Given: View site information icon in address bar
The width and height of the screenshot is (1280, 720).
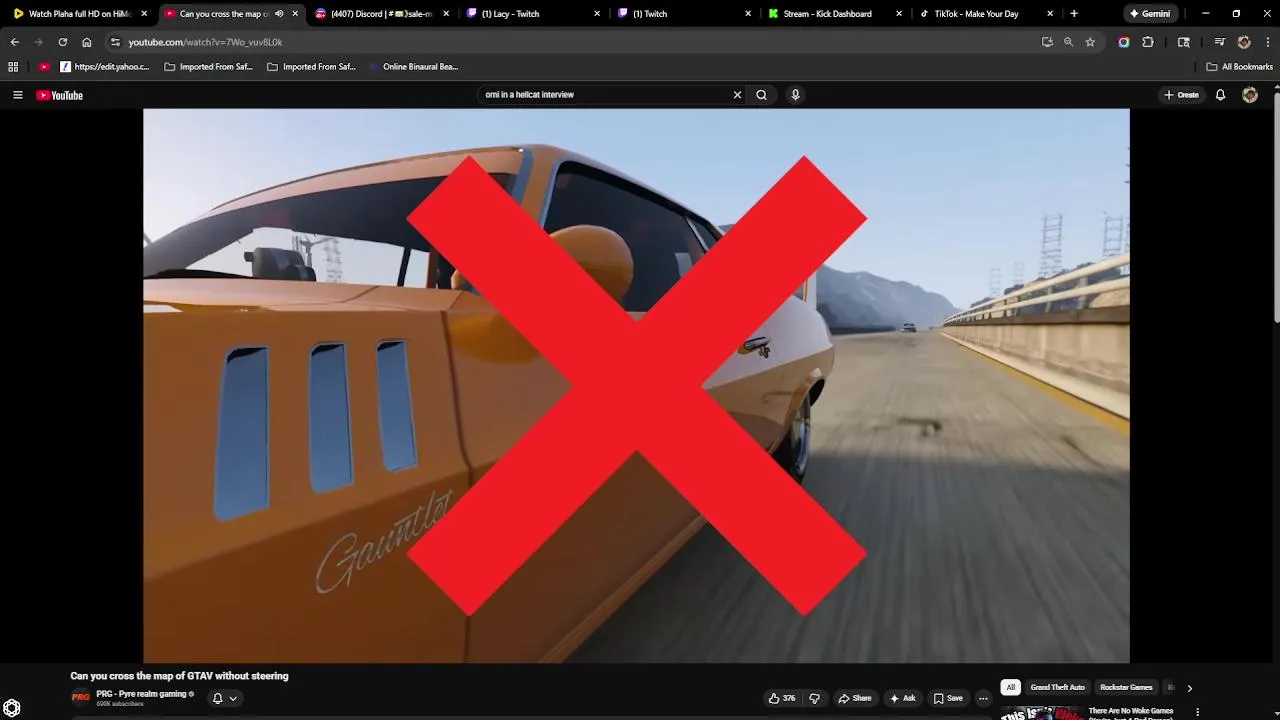Looking at the screenshot, I should [115, 42].
